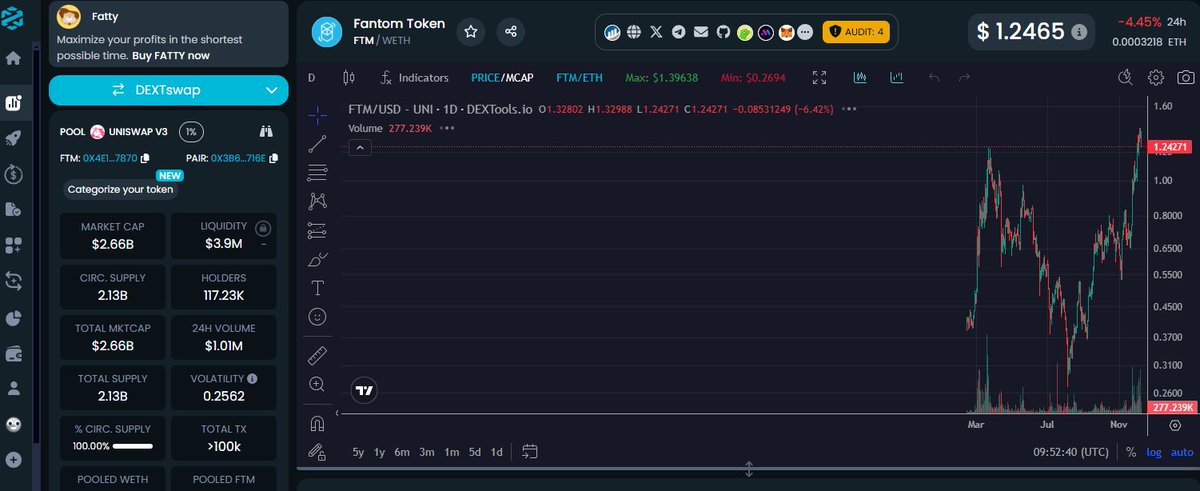
Task: Share the Fantom Token pair
Action: click(x=511, y=32)
